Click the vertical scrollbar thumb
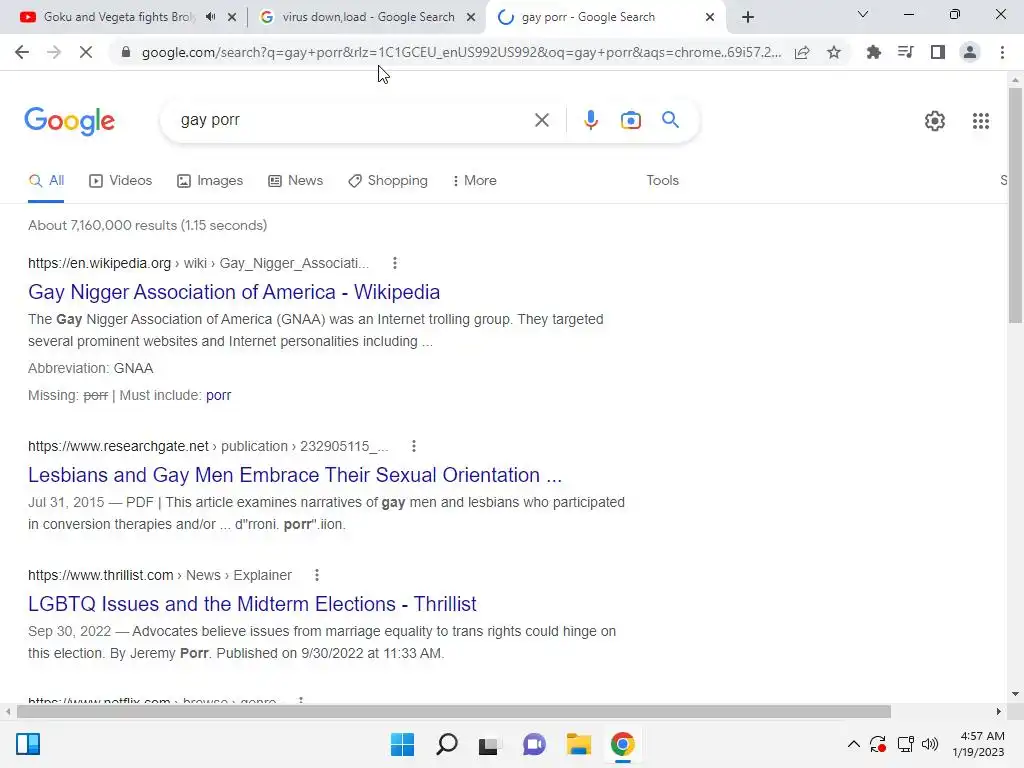Viewport: 1024px width, 768px height. point(1015,206)
